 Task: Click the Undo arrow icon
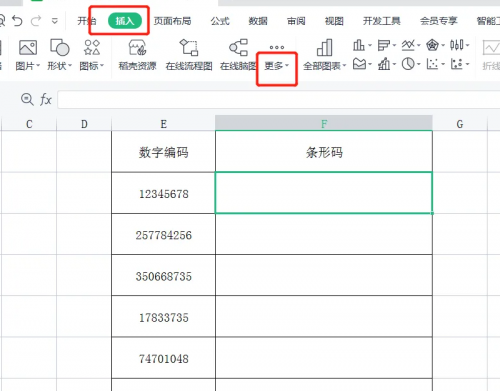pyautogui.click(x=17, y=21)
